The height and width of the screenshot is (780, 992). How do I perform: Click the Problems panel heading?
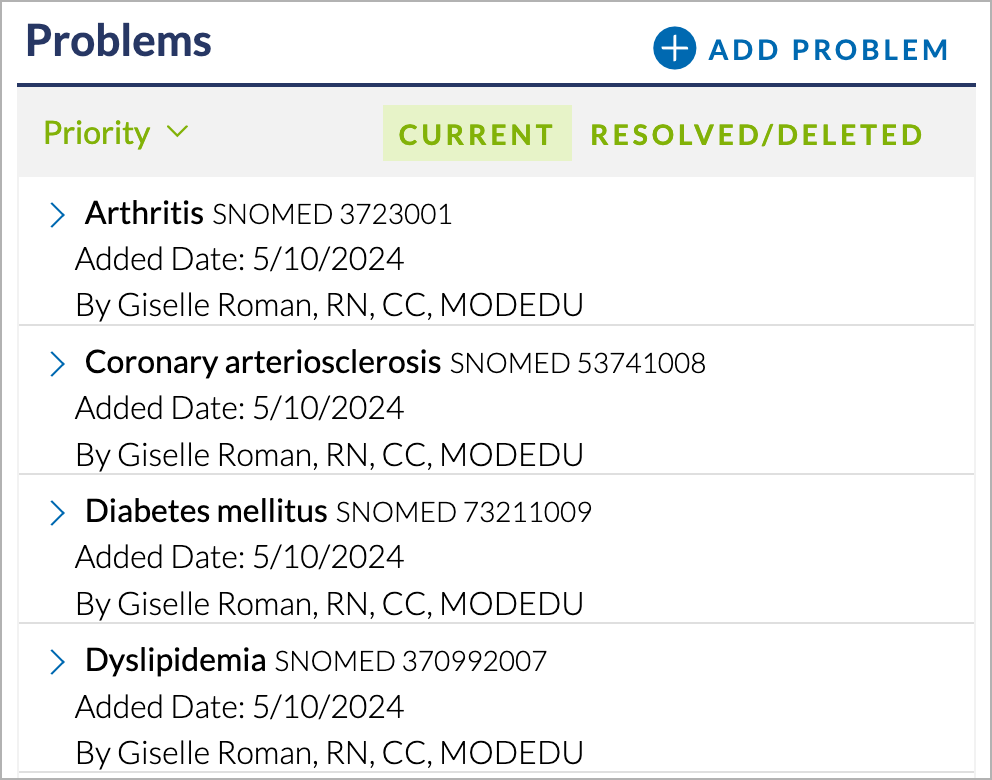(118, 42)
